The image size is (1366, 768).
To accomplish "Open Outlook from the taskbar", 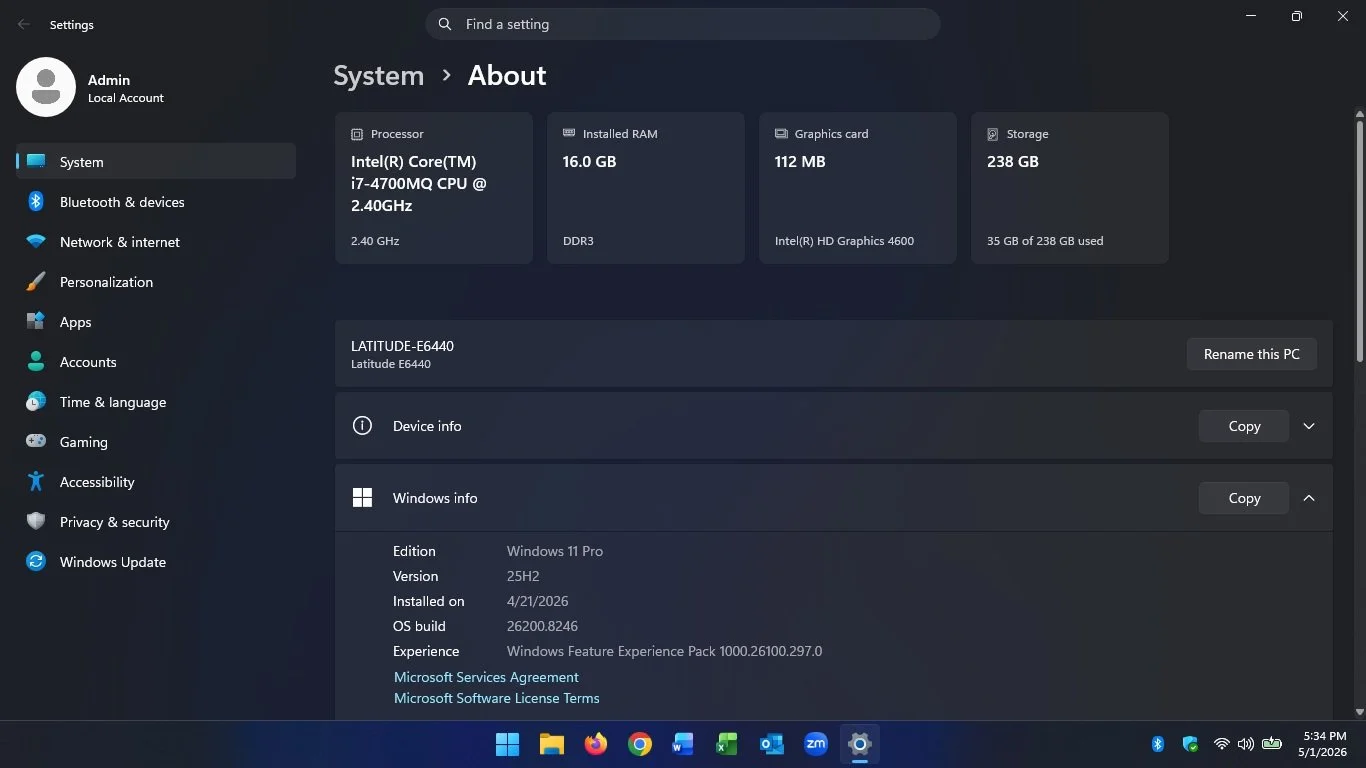I will (x=772, y=744).
